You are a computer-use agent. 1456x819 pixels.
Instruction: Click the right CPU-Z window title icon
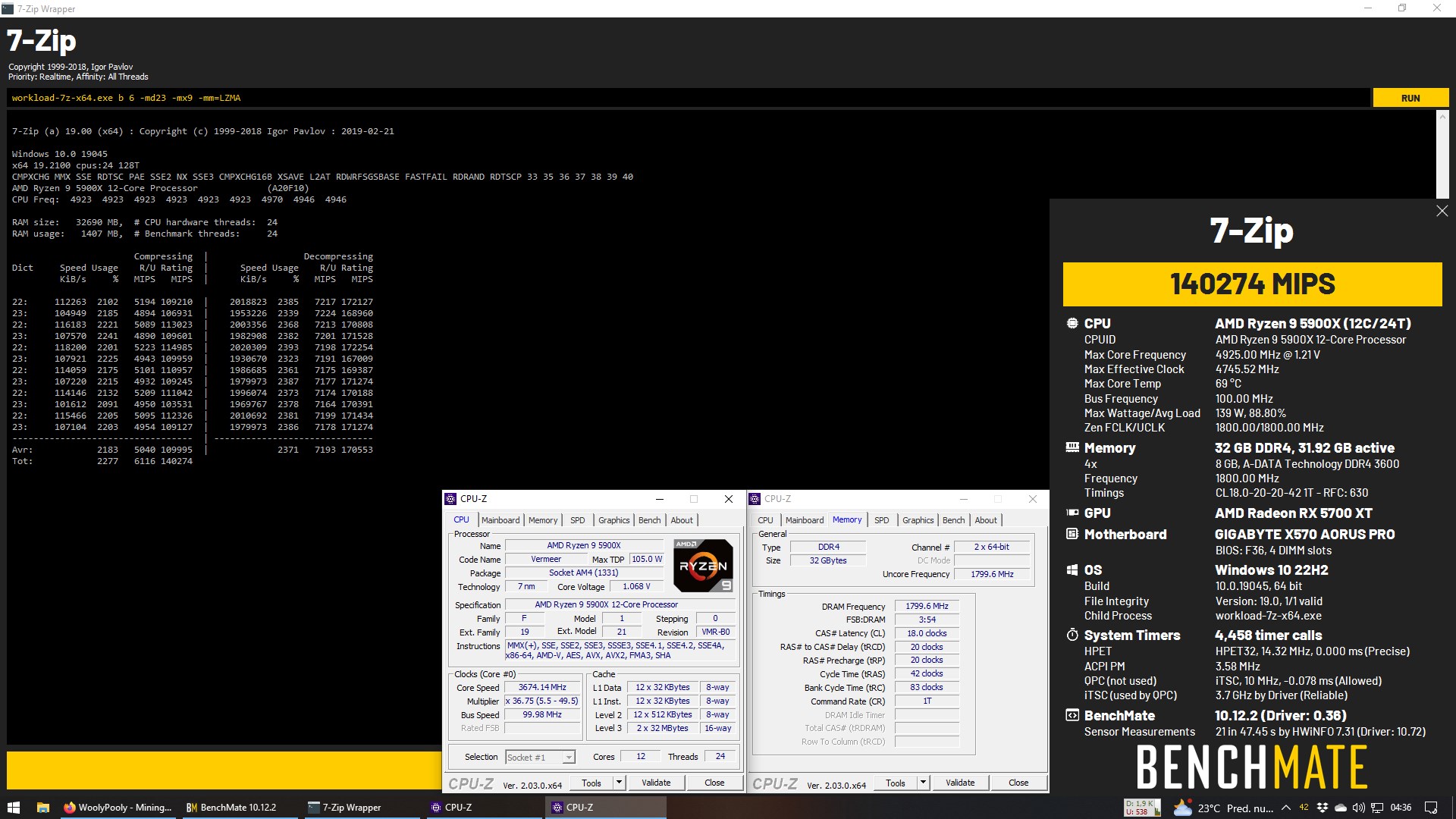pyautogui.click(x=755, y=499)
